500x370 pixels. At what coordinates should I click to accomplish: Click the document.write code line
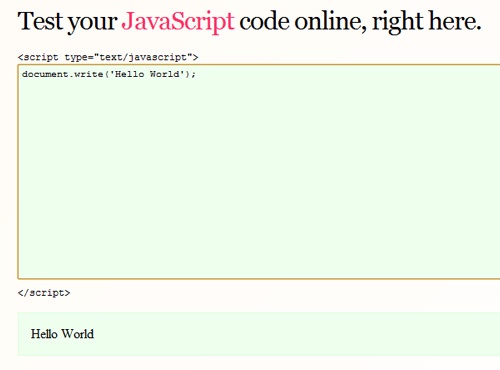(109, 74)
